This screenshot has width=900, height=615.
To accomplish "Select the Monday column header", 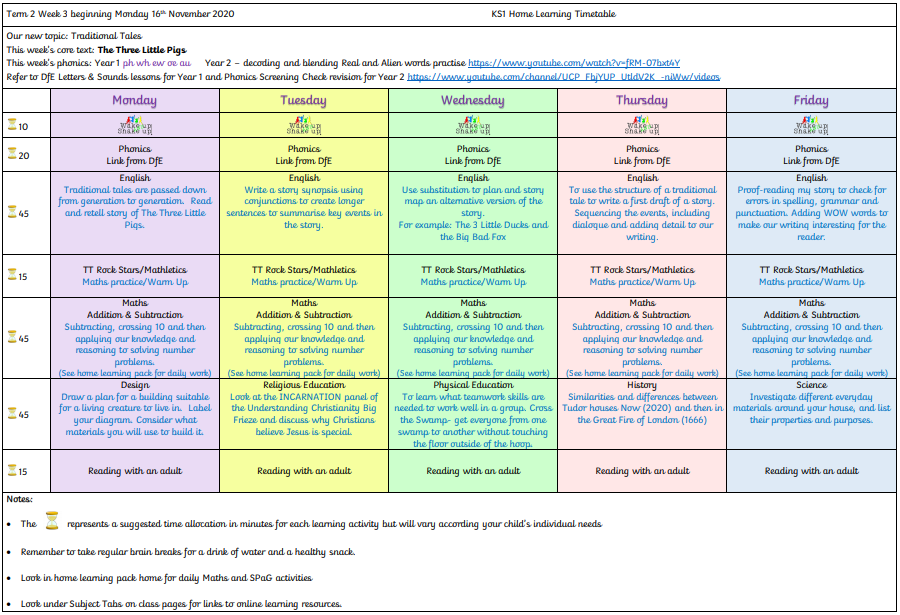I will tap(135, 101).
